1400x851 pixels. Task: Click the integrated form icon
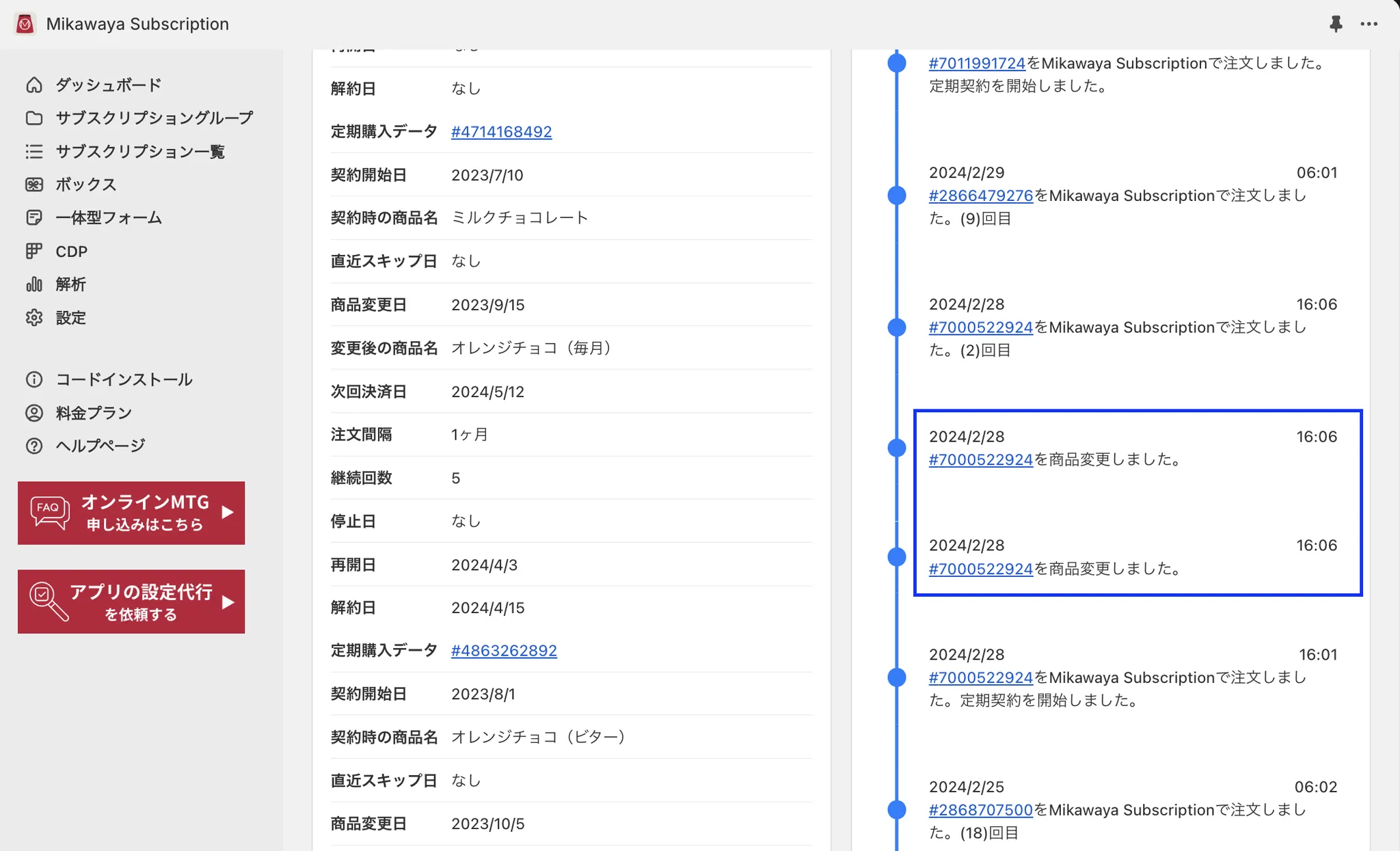[x=34, y=217]
